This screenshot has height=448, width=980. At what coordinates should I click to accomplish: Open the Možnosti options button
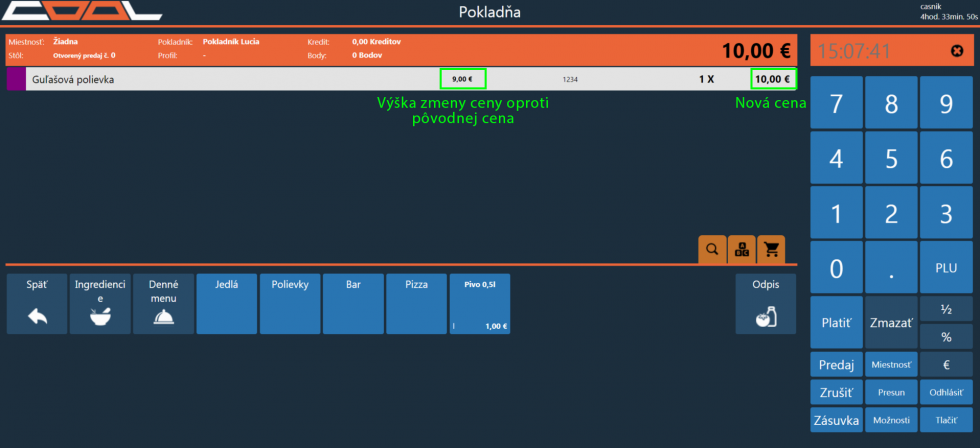click(891, 419)
